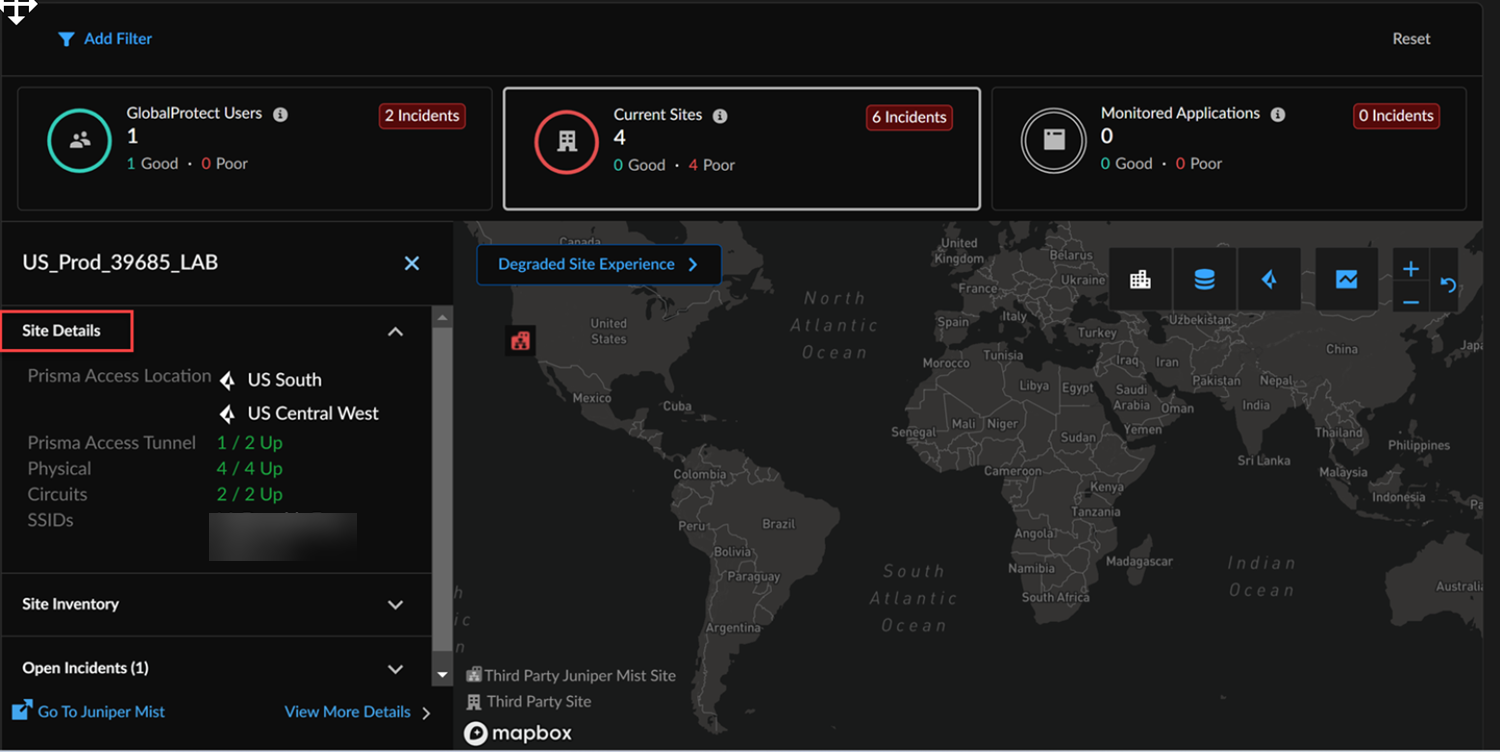The width and height of the screenshot is (1500, 752).
Task: Click the buildings sites icon on map toolbar
Action: pos(1140,280)
